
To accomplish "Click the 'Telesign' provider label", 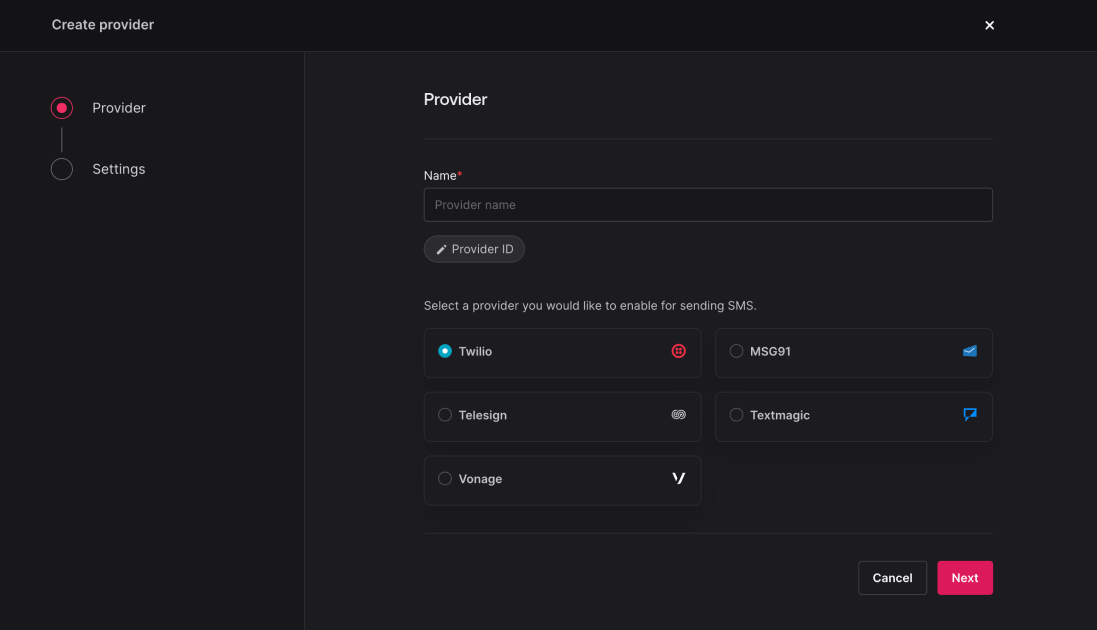I will tap(483, 415).
